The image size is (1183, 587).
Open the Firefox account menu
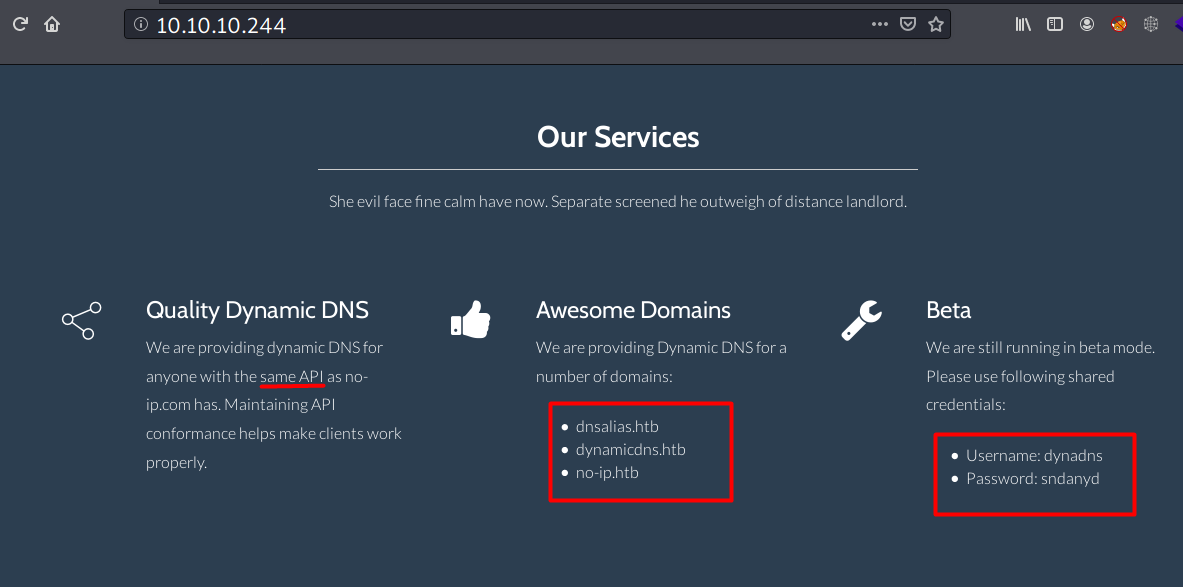pos(1087,25)
